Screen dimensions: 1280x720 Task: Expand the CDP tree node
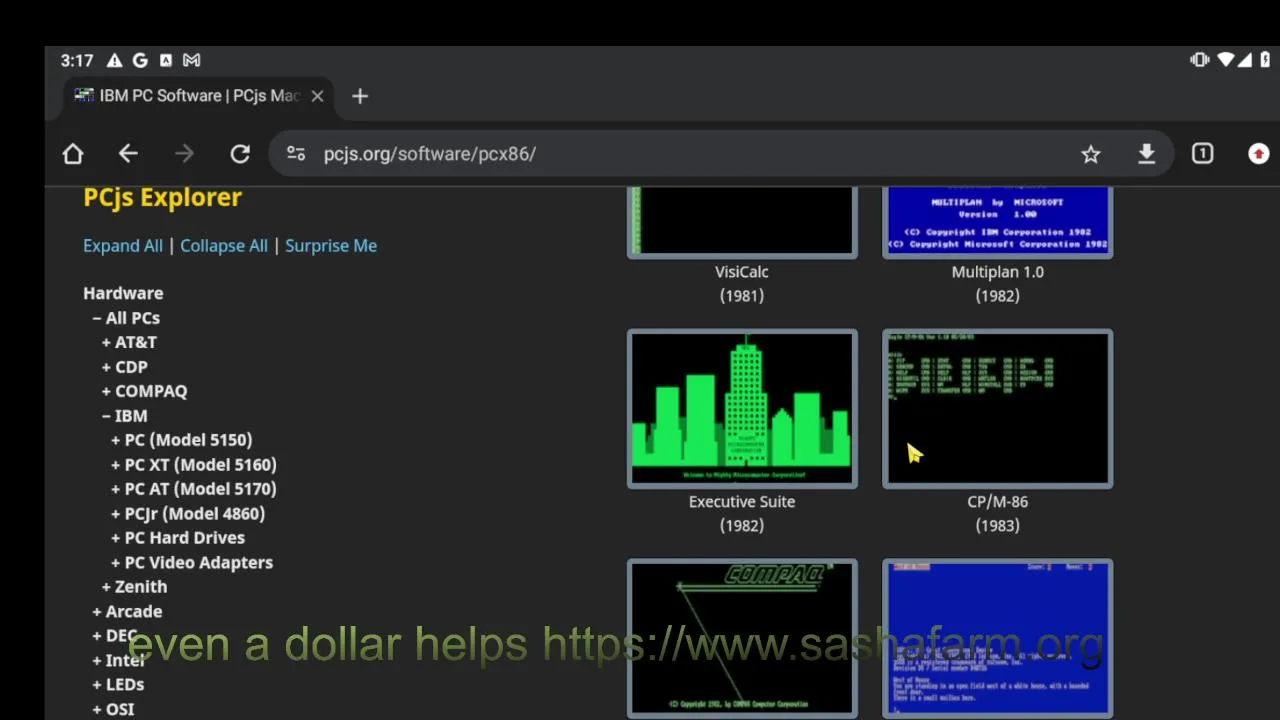pyautogui.click(x=124, y=367)
